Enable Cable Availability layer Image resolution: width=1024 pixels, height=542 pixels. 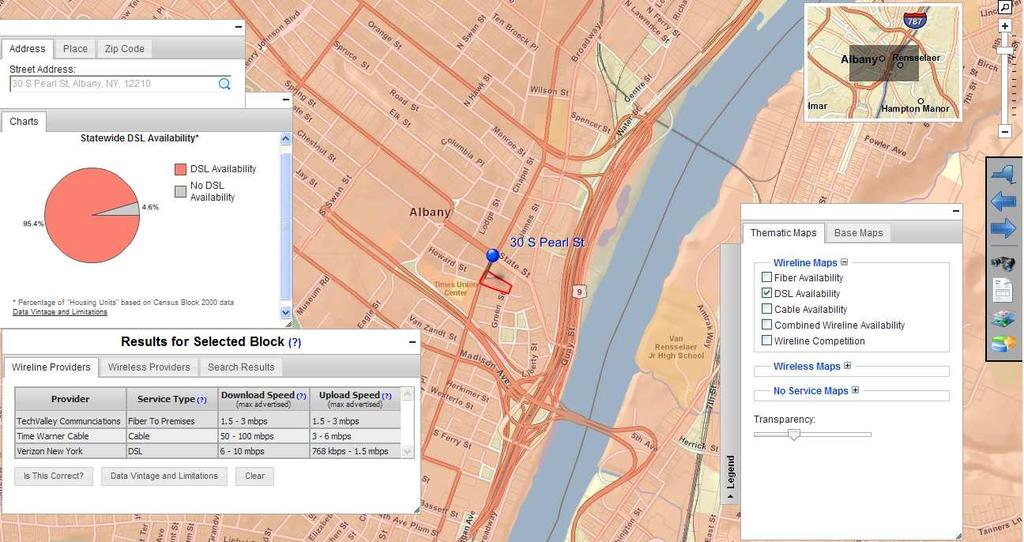pos(767,309)
